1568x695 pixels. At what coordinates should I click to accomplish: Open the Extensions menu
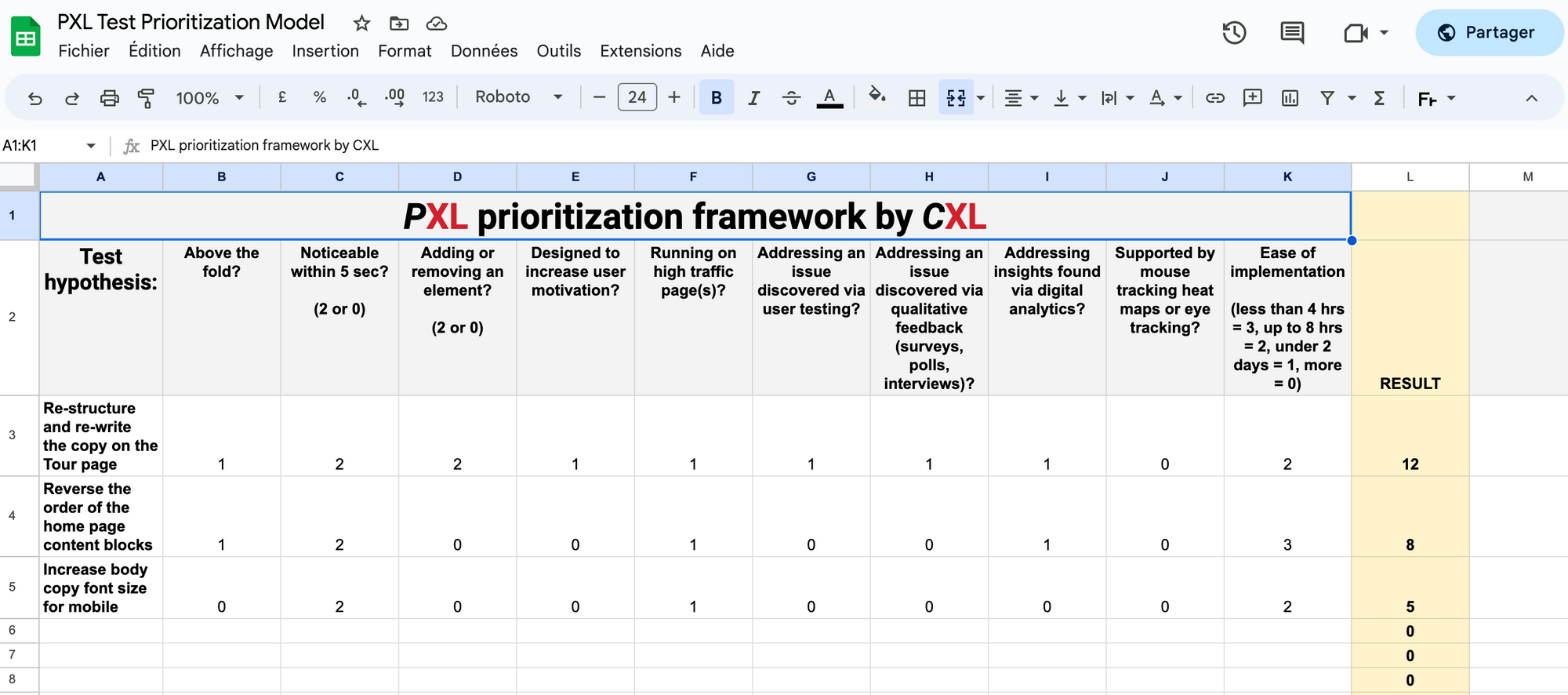641,51
